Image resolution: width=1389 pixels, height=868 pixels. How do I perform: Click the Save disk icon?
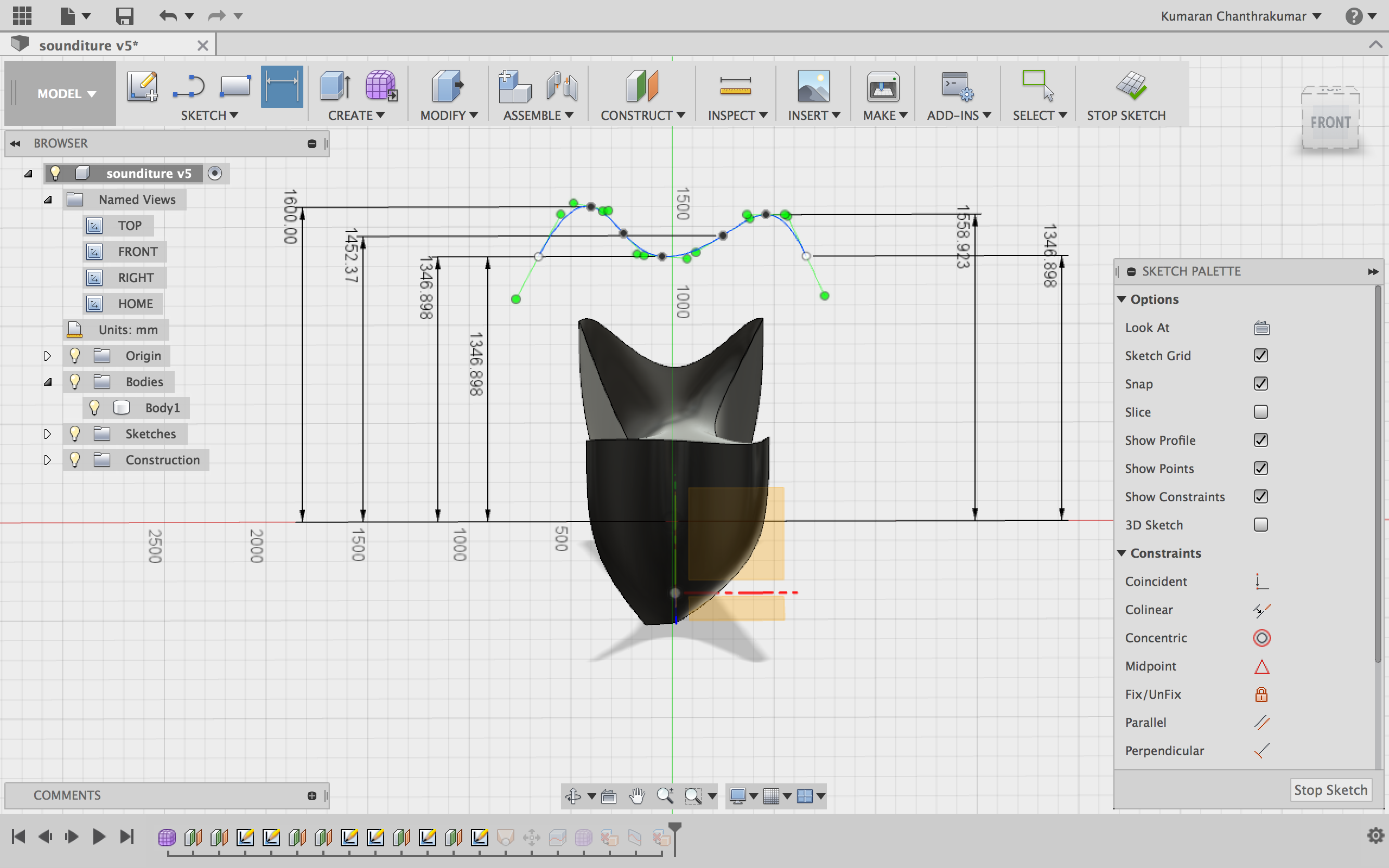pos(124,16)
